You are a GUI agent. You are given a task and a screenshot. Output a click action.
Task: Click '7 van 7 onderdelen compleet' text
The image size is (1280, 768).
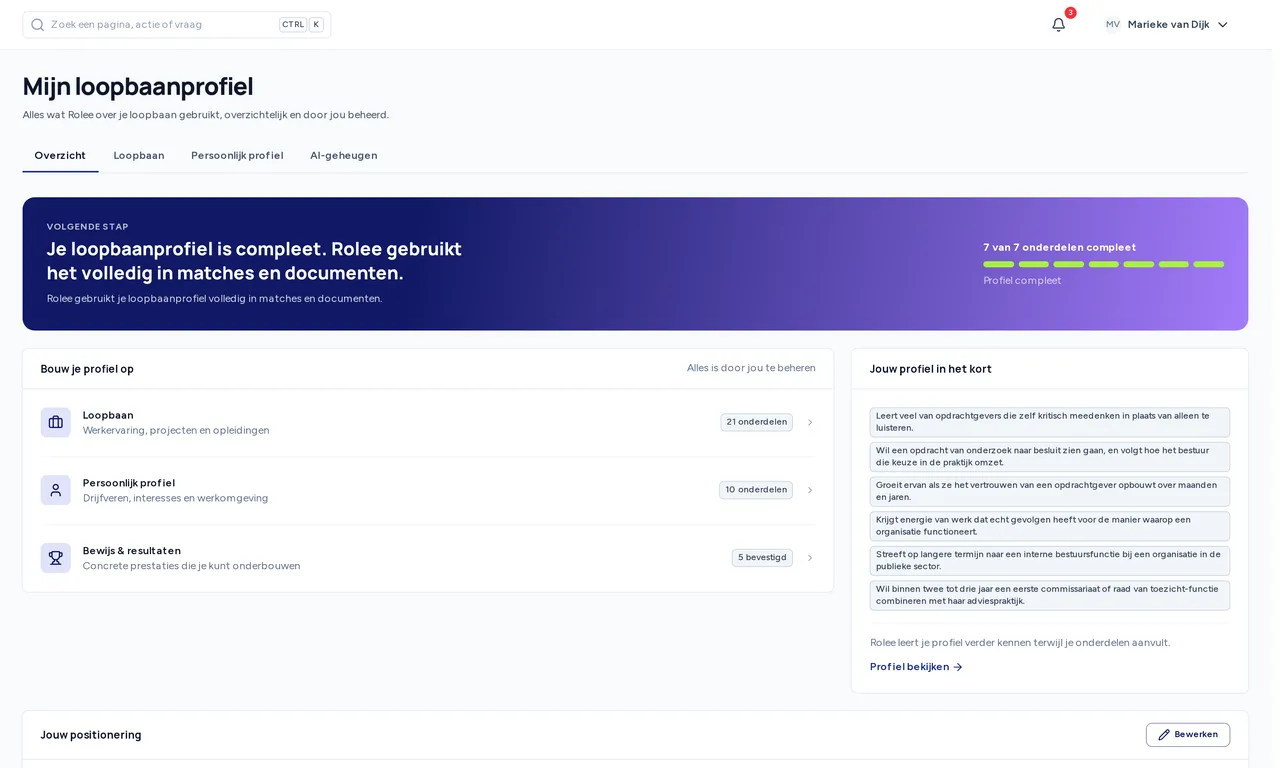click(1059, 247)
